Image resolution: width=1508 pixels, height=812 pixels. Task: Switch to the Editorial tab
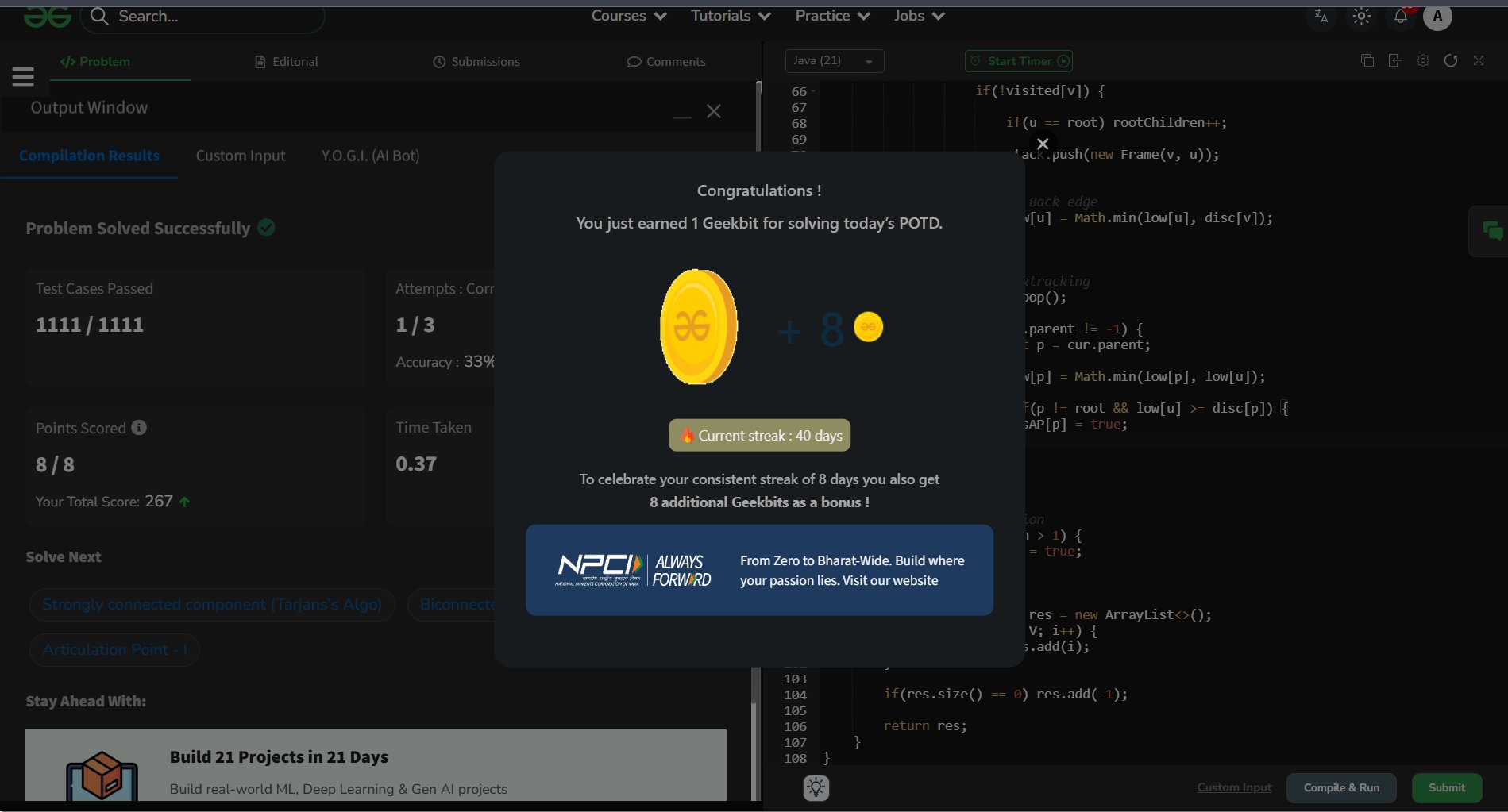click(286, 62)
